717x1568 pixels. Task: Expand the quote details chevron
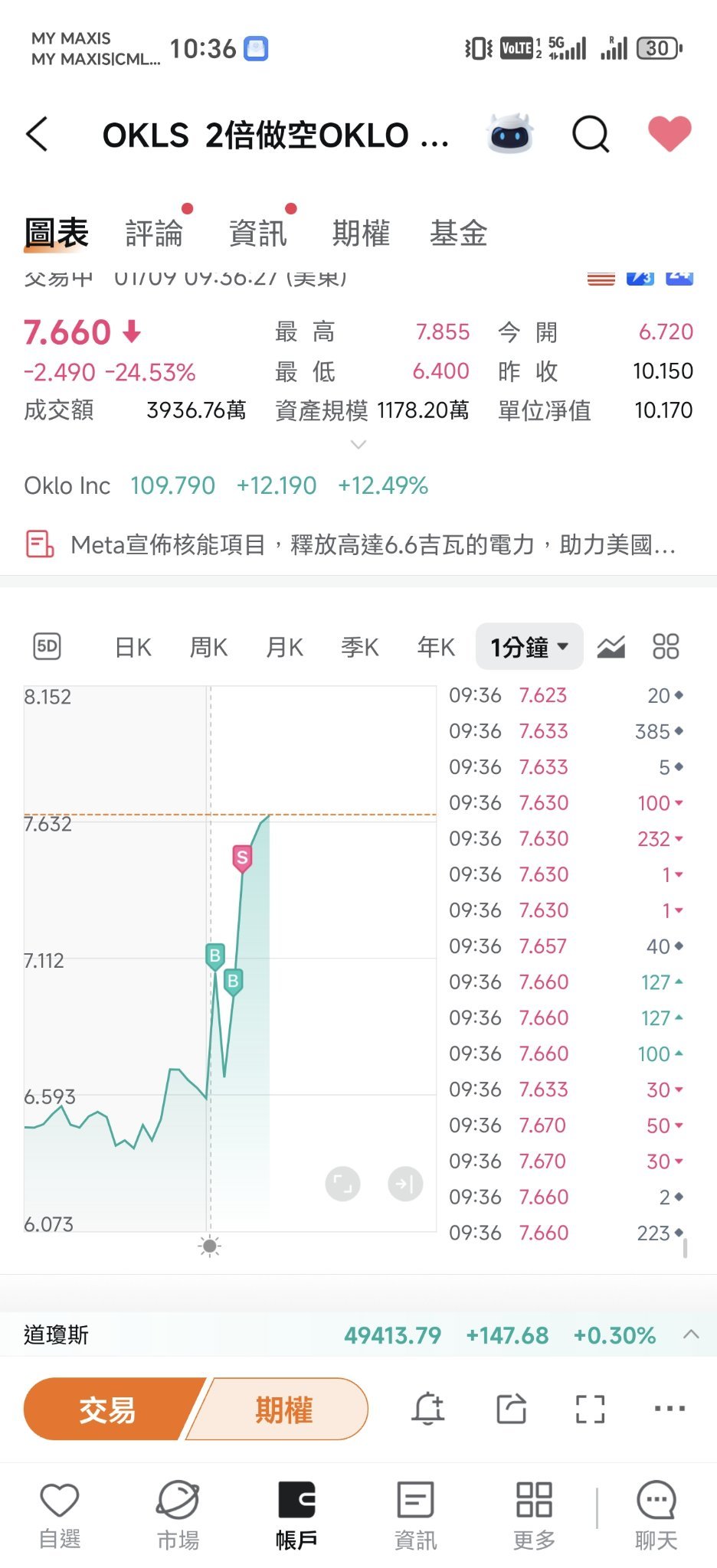(x=358, y=444)
